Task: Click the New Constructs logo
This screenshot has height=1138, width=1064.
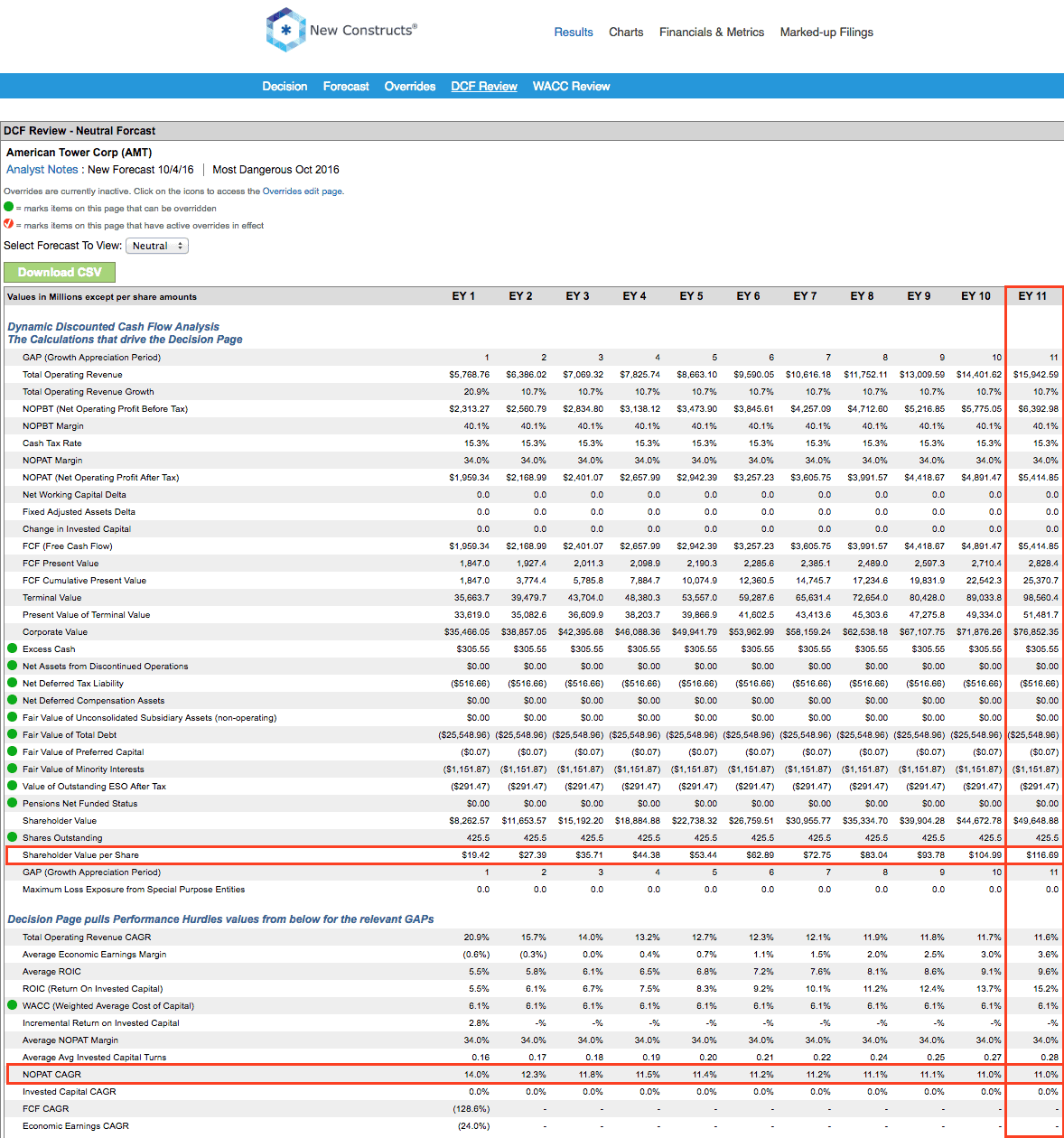Action: click(x=341, y=30)
